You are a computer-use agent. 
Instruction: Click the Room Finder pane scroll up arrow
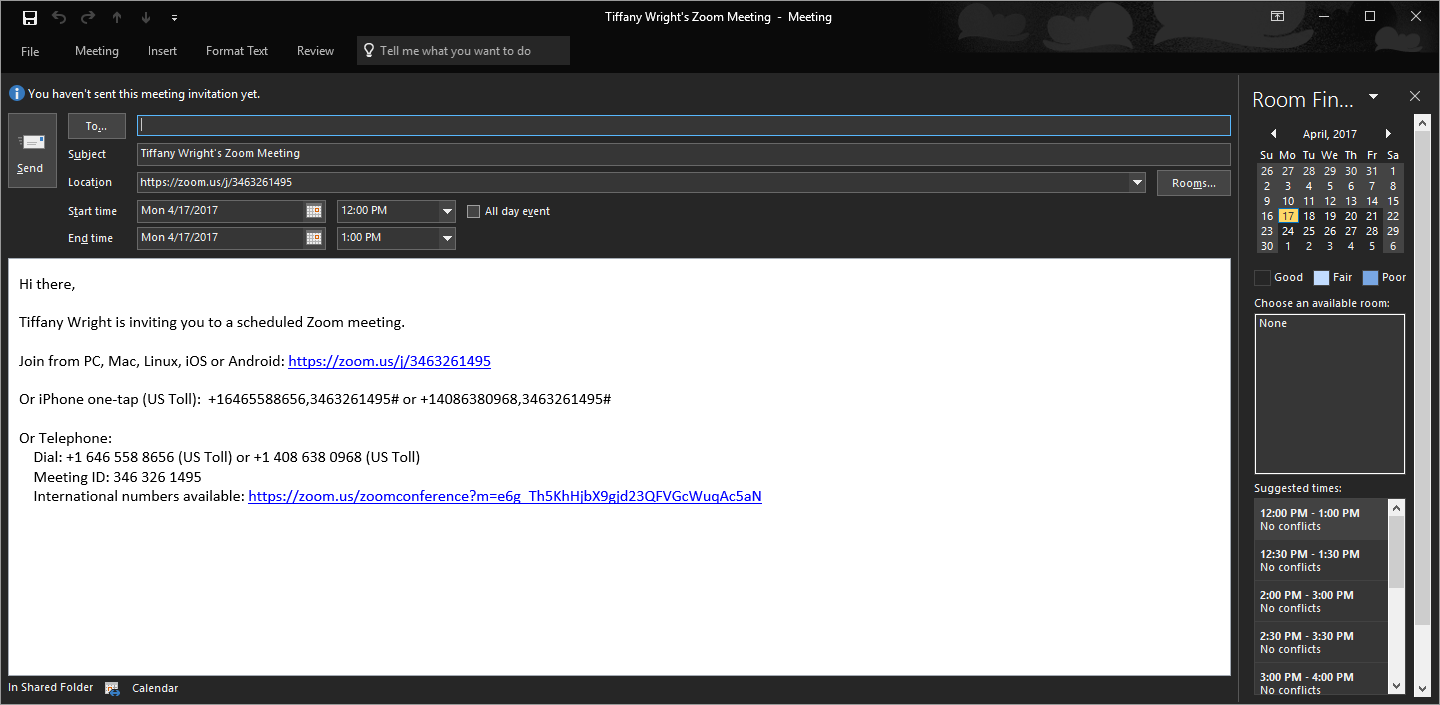pyautogui.click(x=1422, y=122)
